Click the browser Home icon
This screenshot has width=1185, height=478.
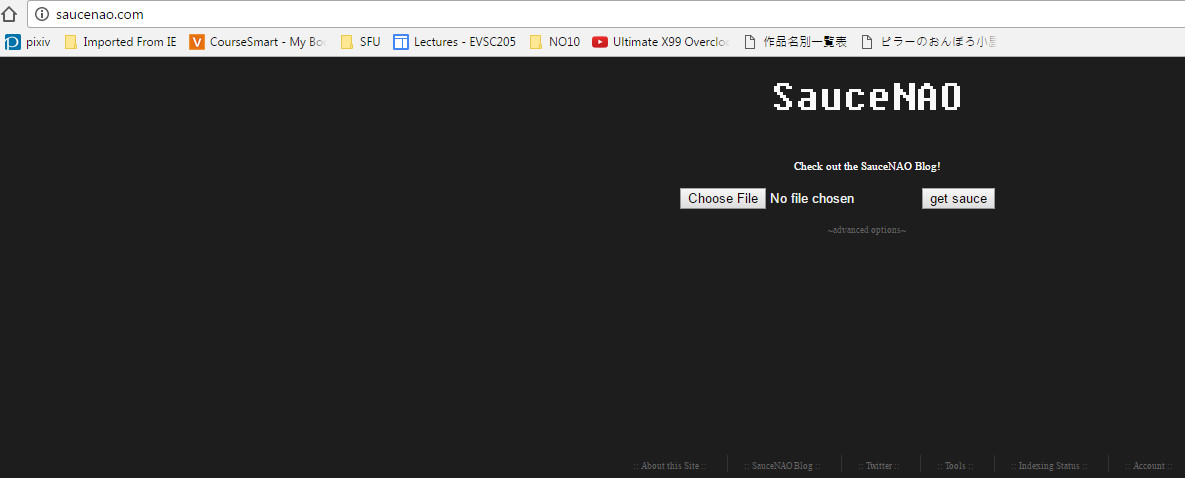coord(10,14)
